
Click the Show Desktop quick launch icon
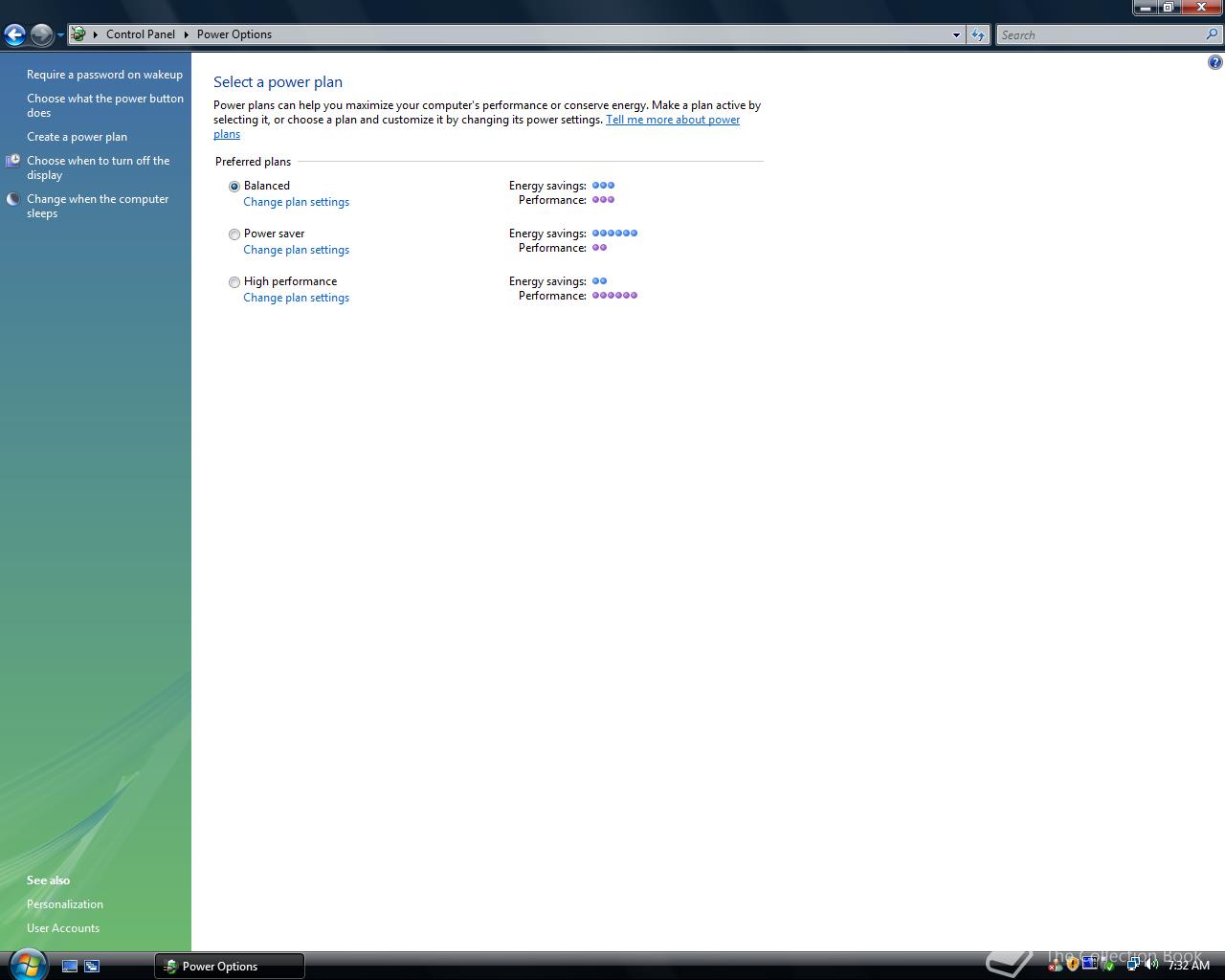pyautogui.click(x=70, y=967)
